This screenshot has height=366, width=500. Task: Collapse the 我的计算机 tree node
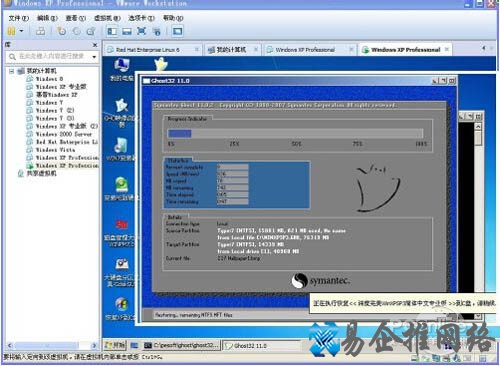[12, 71]
